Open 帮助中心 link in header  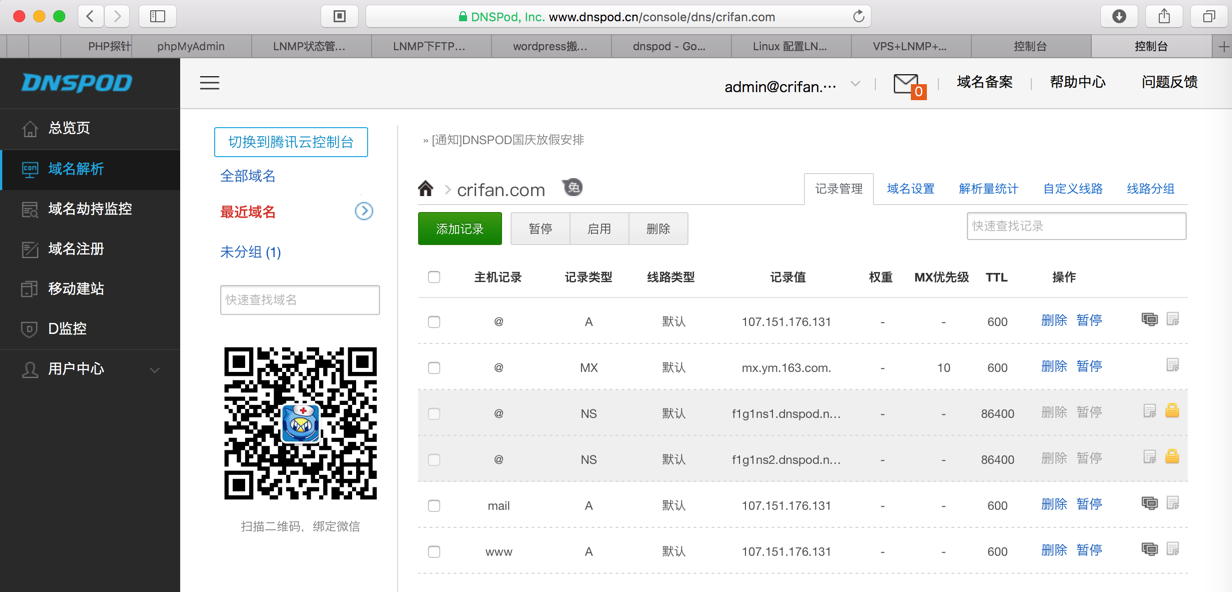(x=1078, y=83)
